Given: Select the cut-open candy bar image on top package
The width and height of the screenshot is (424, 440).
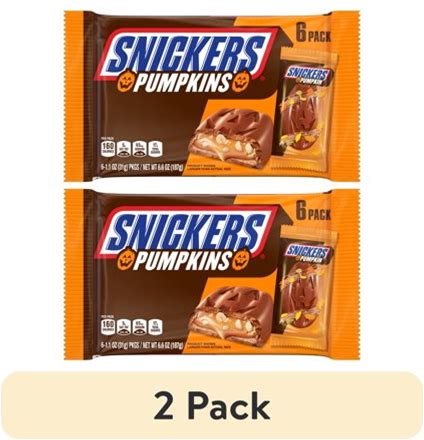Looking at the screenshot, I should pyautogui.click(x=232, y=137).
